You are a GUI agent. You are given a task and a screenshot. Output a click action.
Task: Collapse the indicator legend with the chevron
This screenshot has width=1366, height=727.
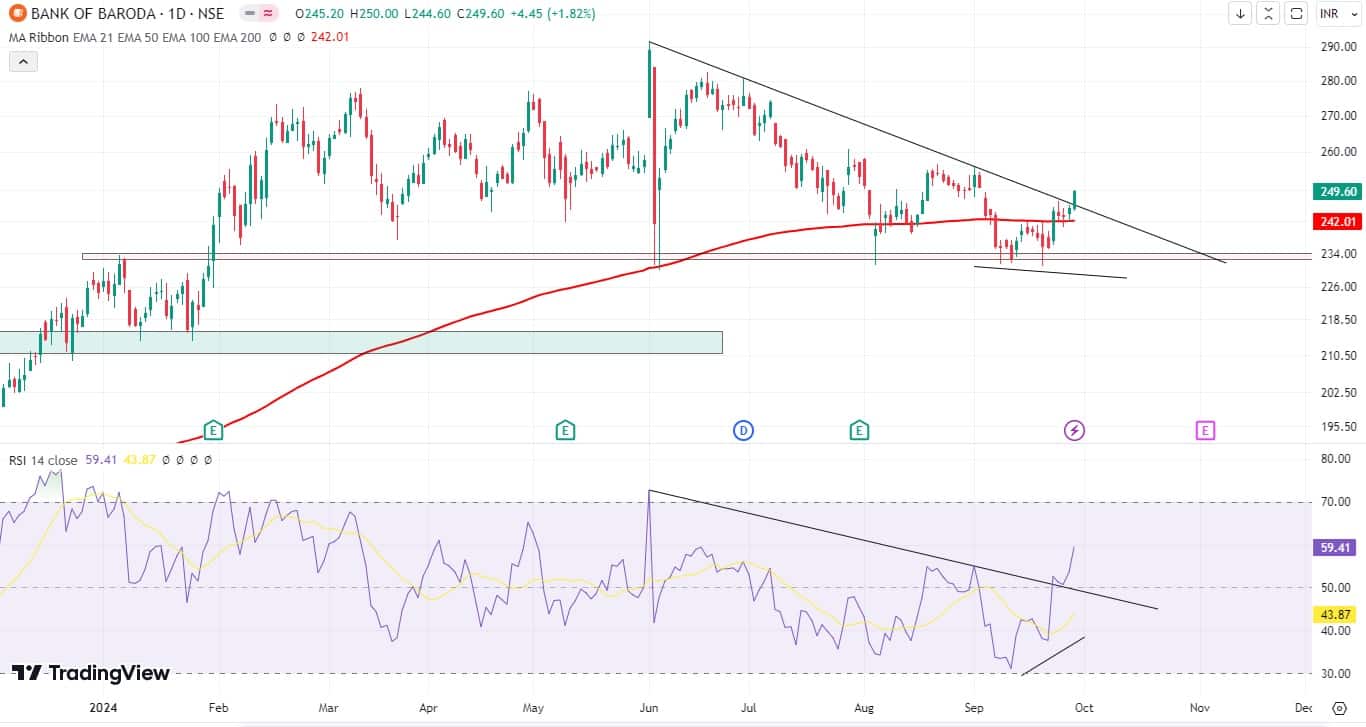[23, 61]
